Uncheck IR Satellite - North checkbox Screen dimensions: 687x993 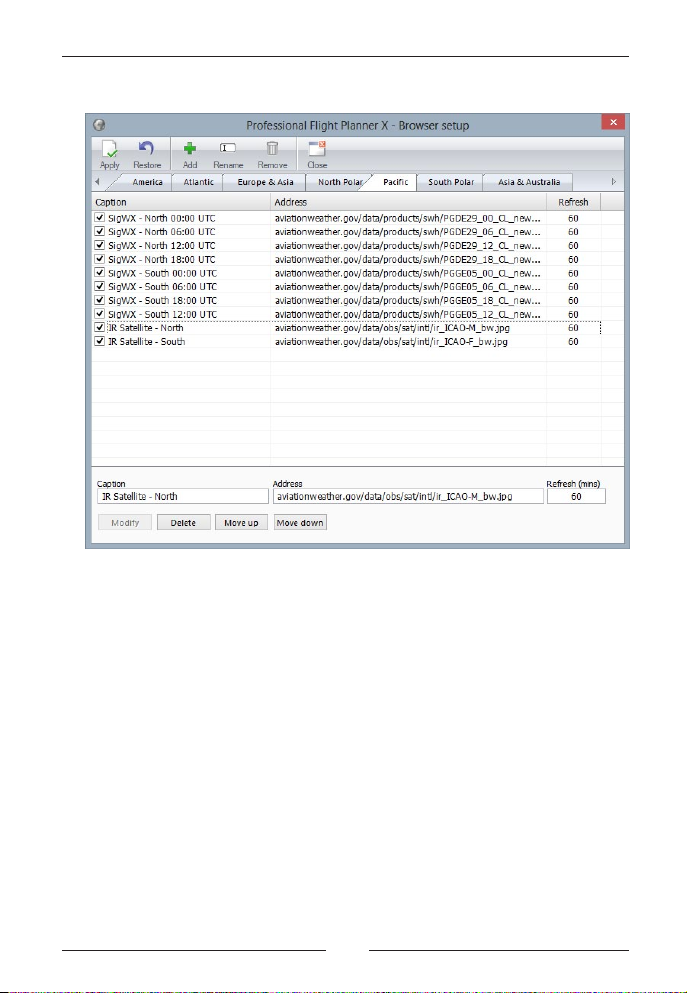(x=99, y=327)
